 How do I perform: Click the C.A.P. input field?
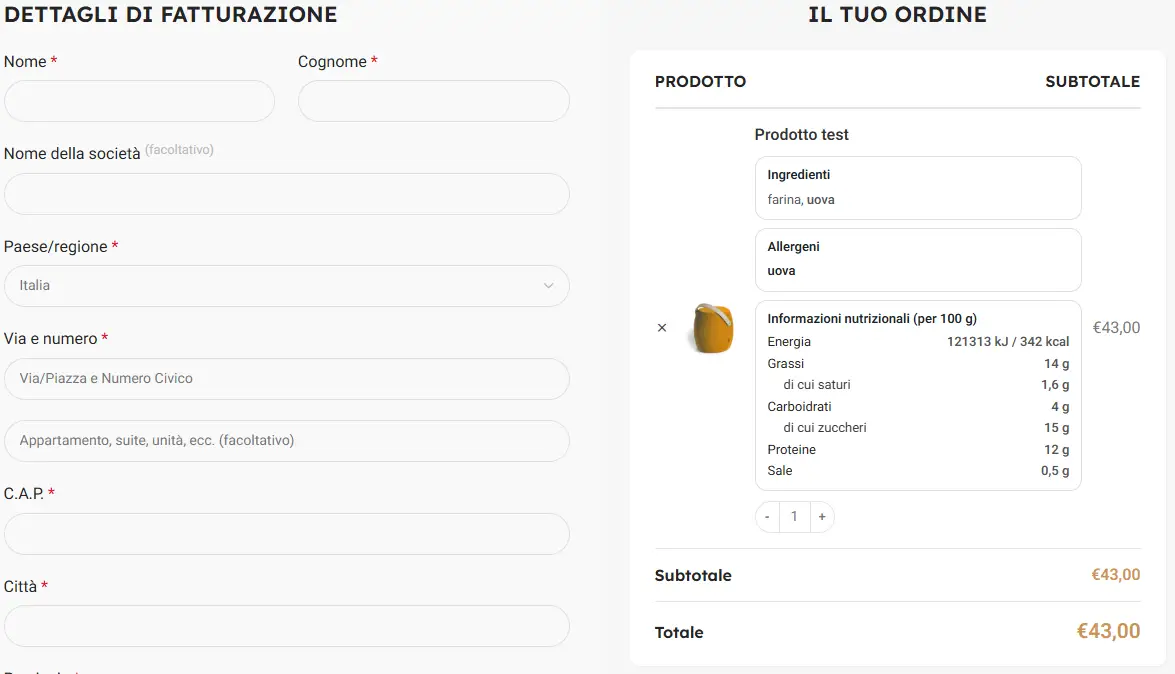pyautogui.click(x=286, y=533)
